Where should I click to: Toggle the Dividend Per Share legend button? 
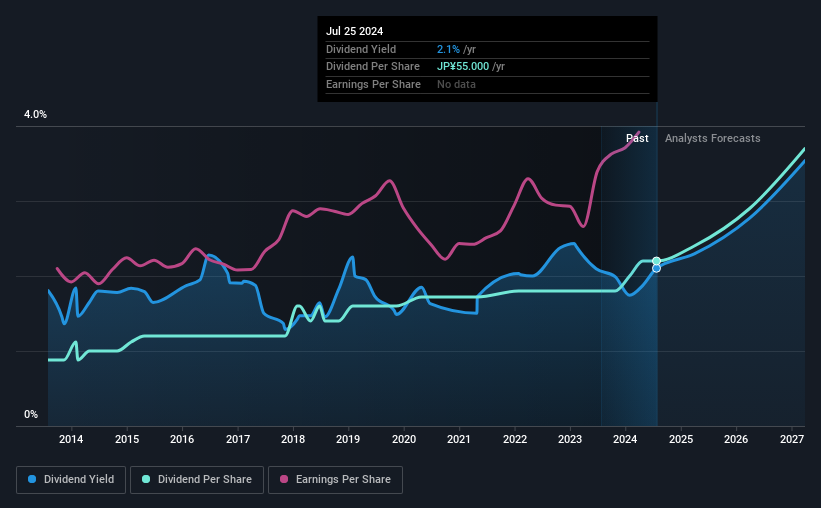pos(197,480)
